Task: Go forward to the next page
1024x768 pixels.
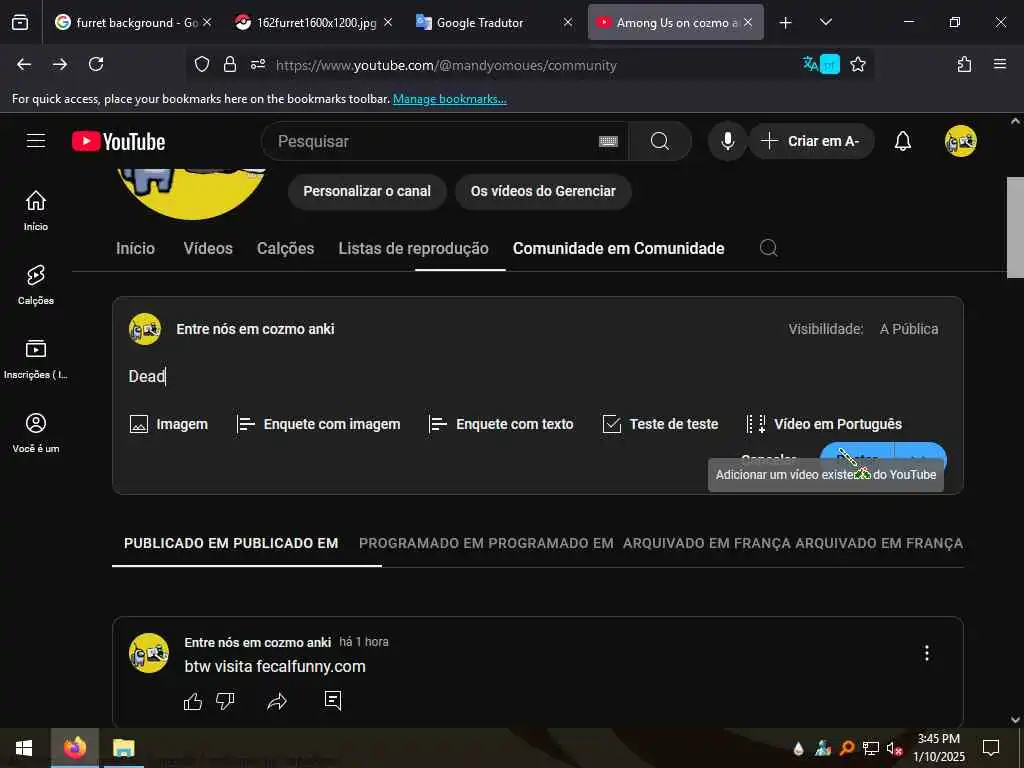Action: 60,64
